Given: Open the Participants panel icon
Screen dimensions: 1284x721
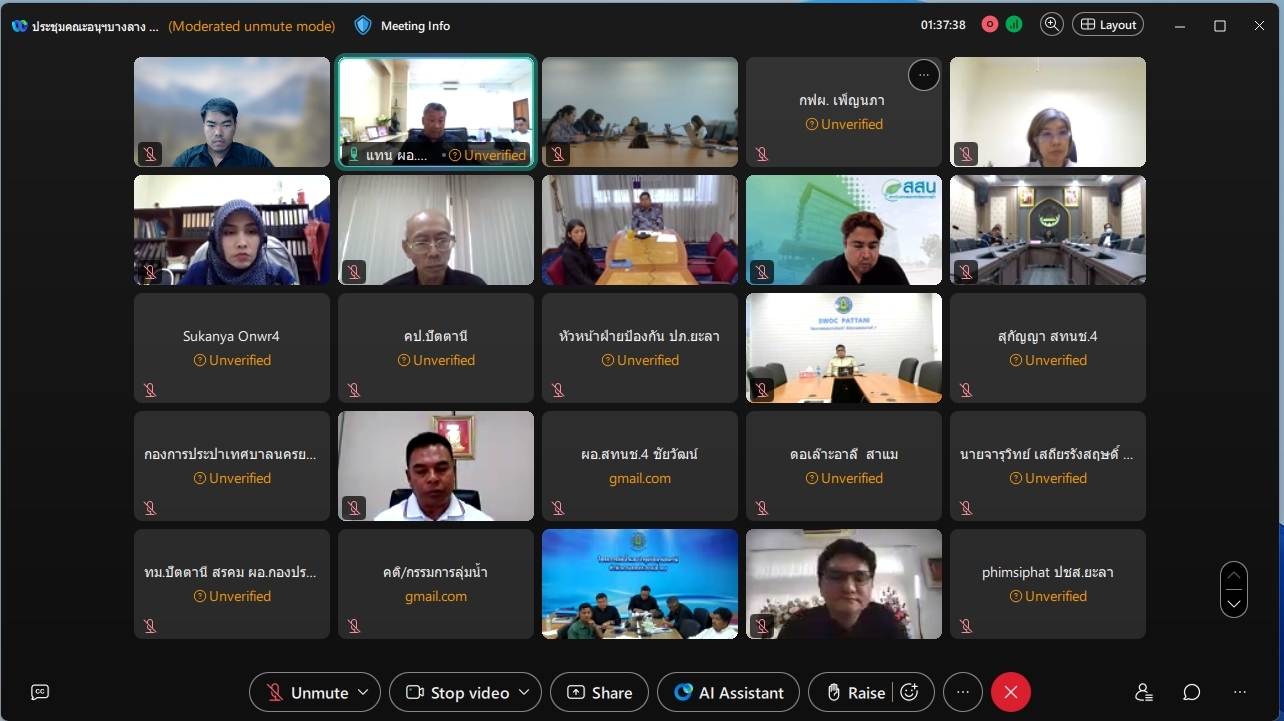Looking at the screenshot, I should (1144, 692).
